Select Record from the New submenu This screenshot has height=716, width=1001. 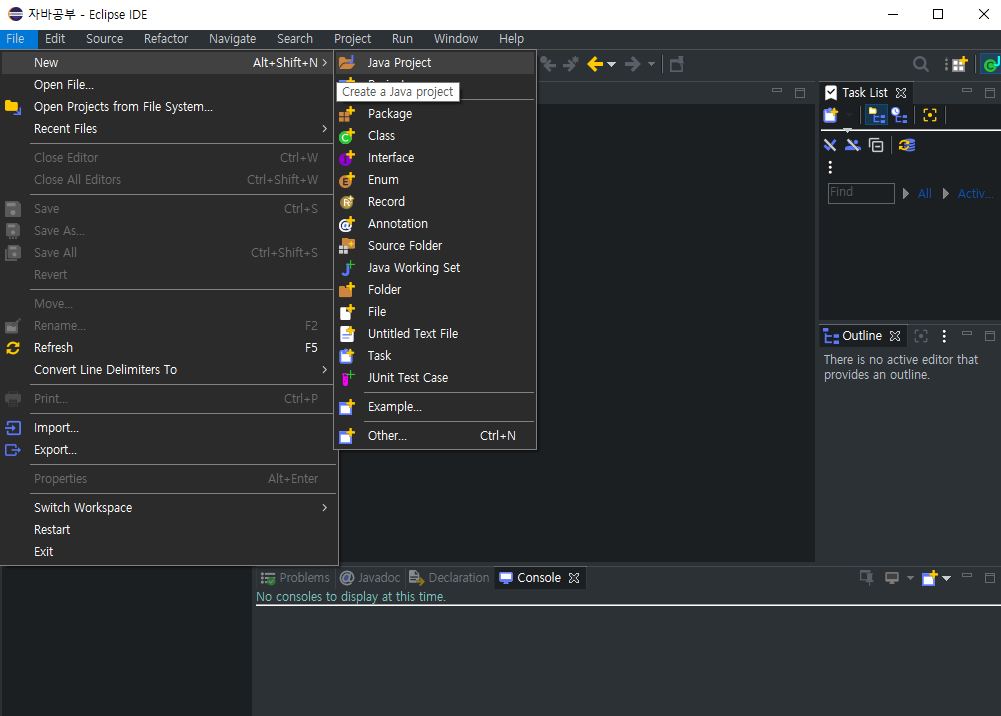tap(435, 202)
